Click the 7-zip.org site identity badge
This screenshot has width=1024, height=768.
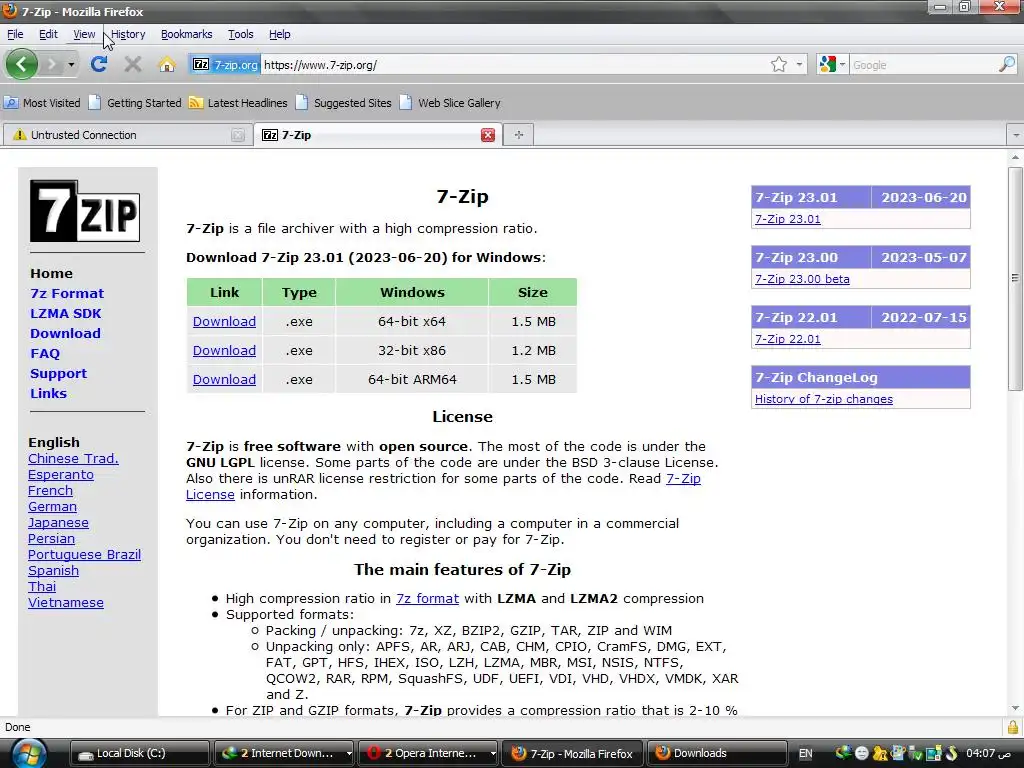click(225, 65)
